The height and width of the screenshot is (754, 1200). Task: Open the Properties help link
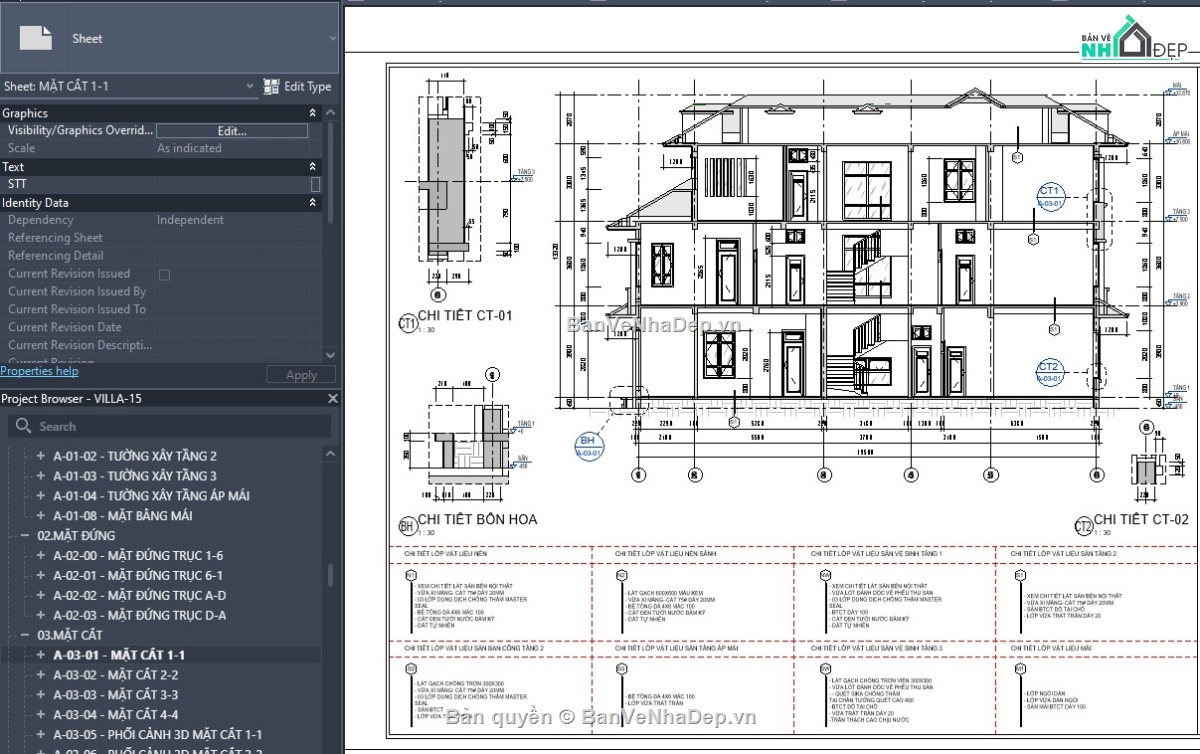pyautogui.click(x=39, y=370)
